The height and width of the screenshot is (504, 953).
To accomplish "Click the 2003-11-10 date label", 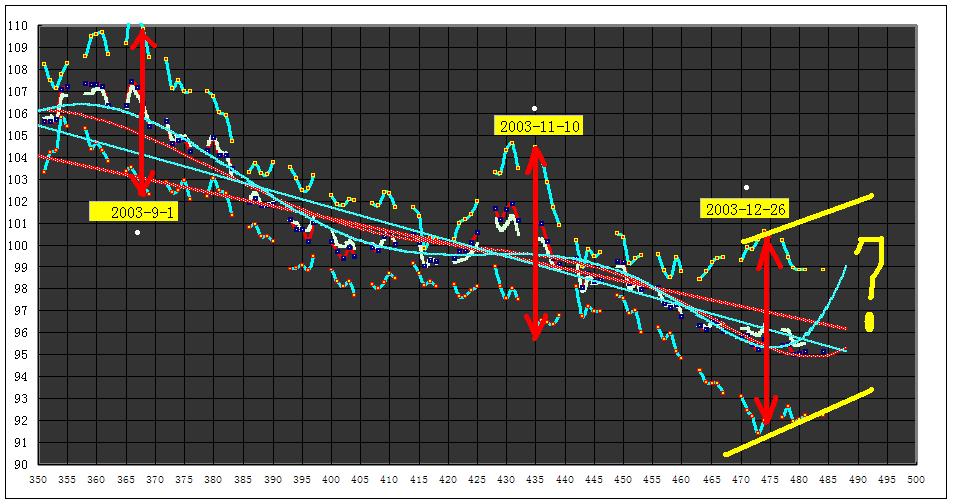I will [539, 126].
